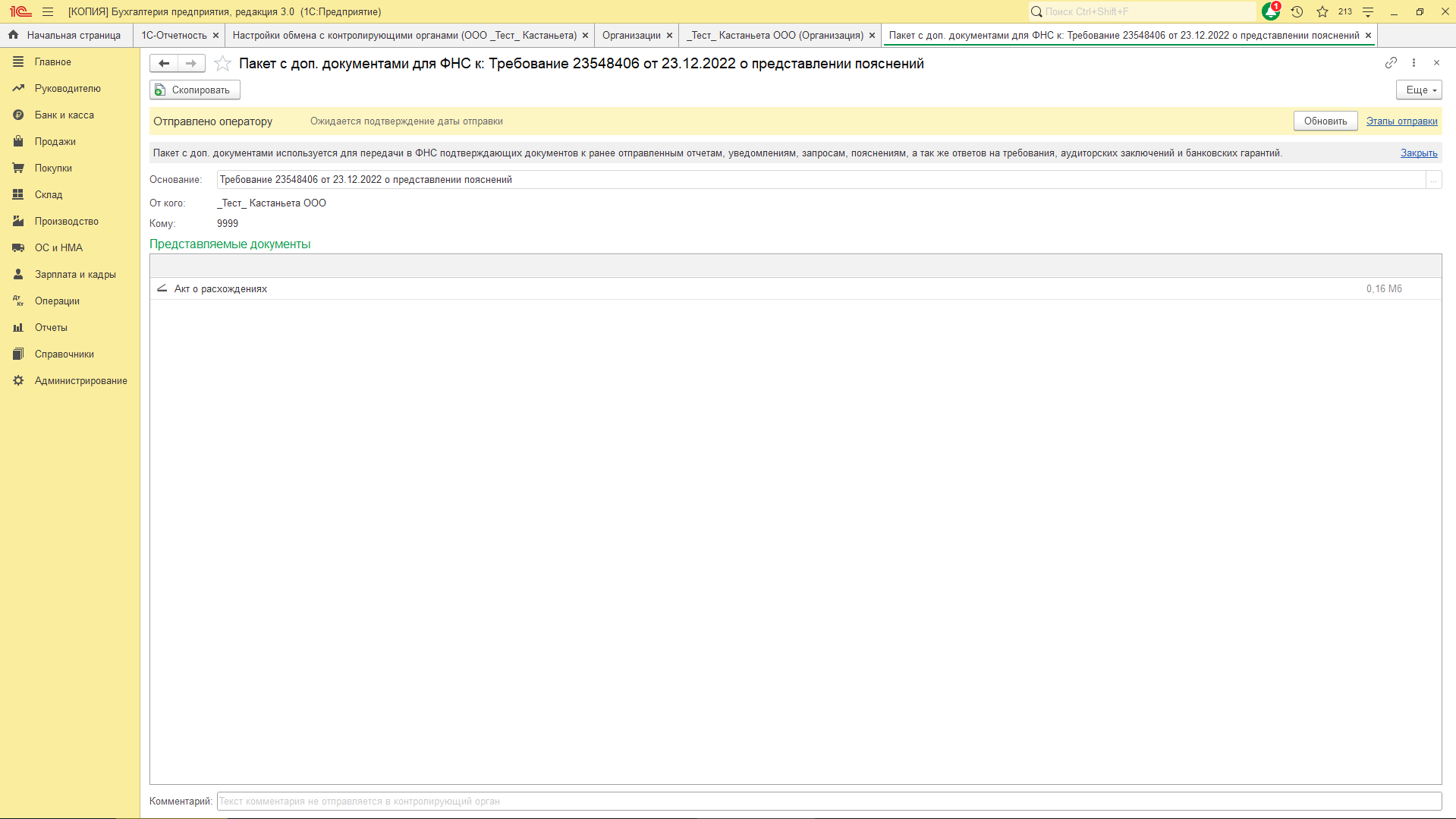Viewport: 1456px width, 819px height.
Task: Switch to the 1С-Отчетность tab
Action: tap(174, 36)
